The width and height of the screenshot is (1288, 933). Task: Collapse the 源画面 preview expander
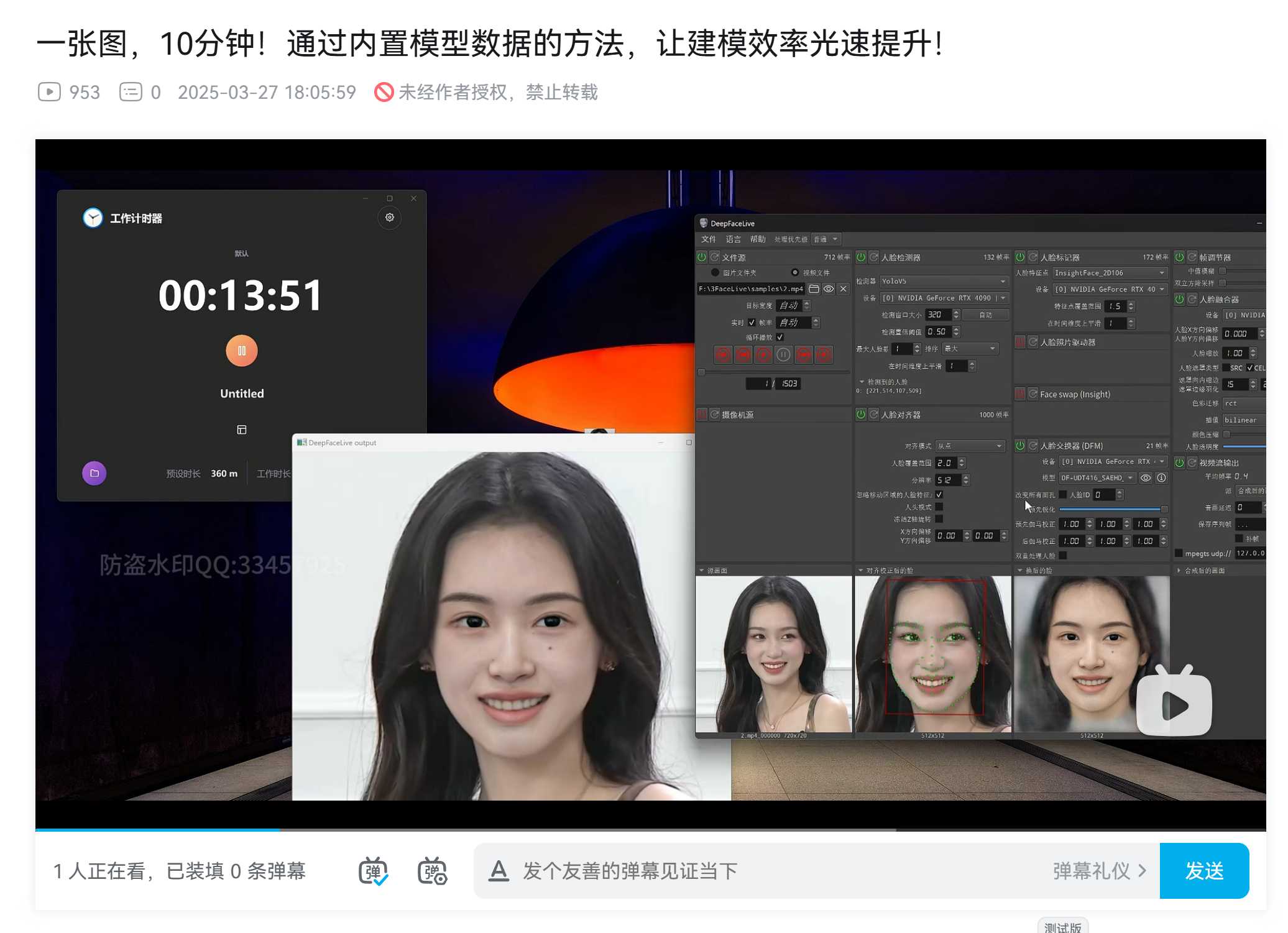702,570
